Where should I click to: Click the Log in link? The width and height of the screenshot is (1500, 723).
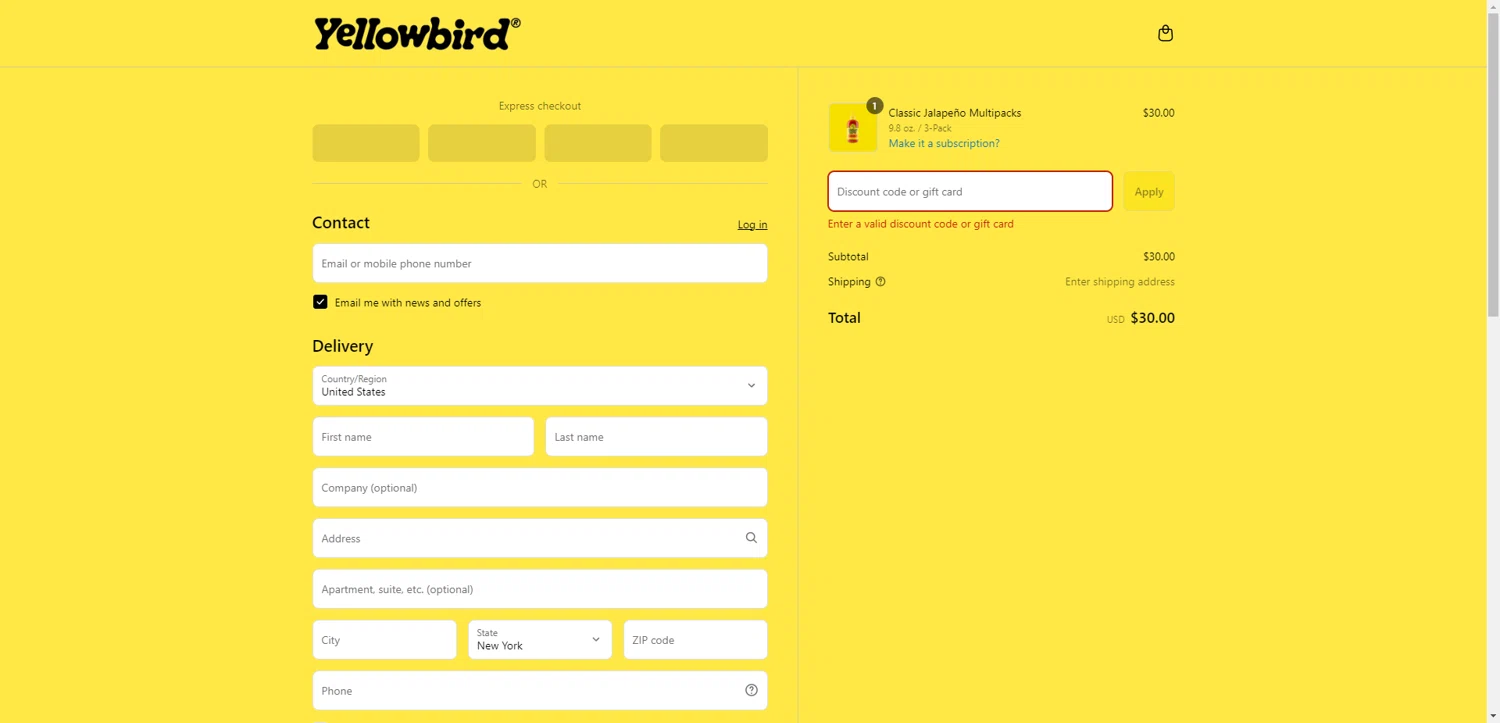coord(752,225)
